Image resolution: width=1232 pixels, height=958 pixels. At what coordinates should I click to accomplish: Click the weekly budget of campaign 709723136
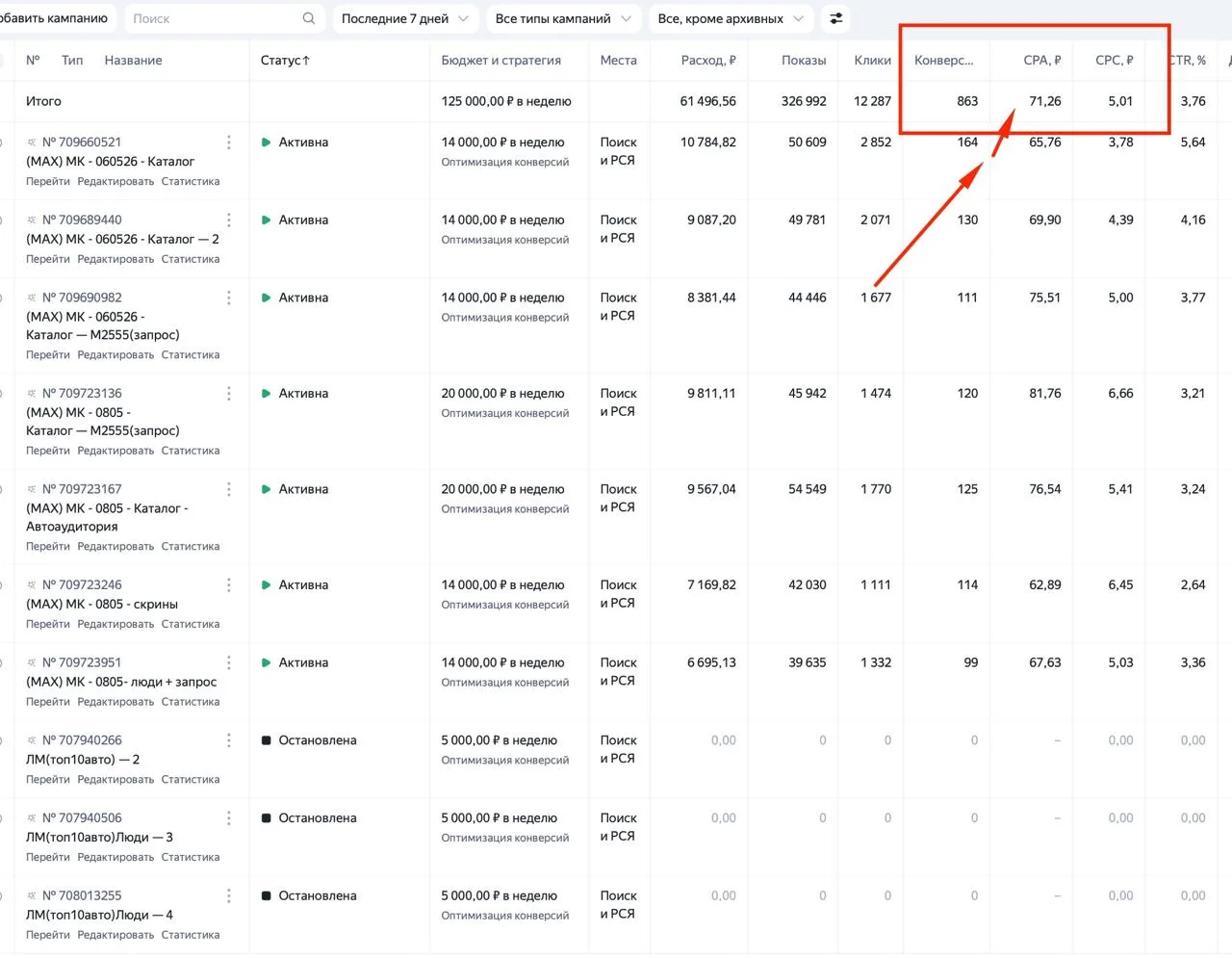[x=503, y=394]
